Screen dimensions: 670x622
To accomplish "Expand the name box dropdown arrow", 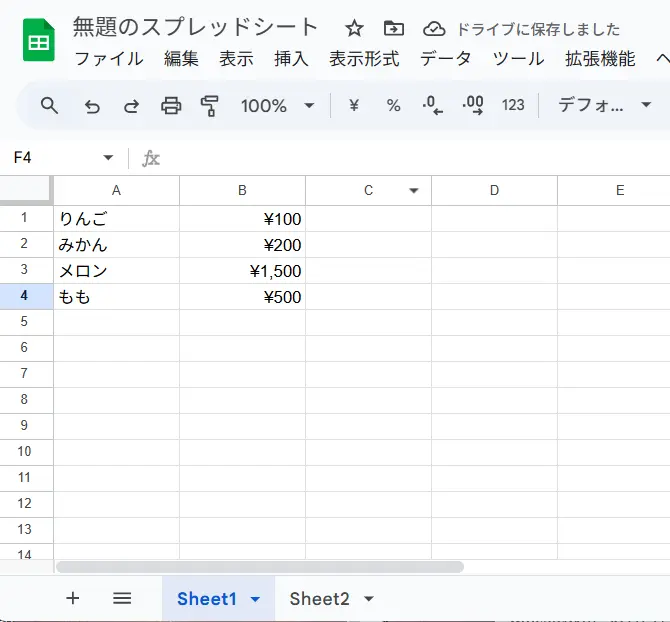I will pos(108,158).
